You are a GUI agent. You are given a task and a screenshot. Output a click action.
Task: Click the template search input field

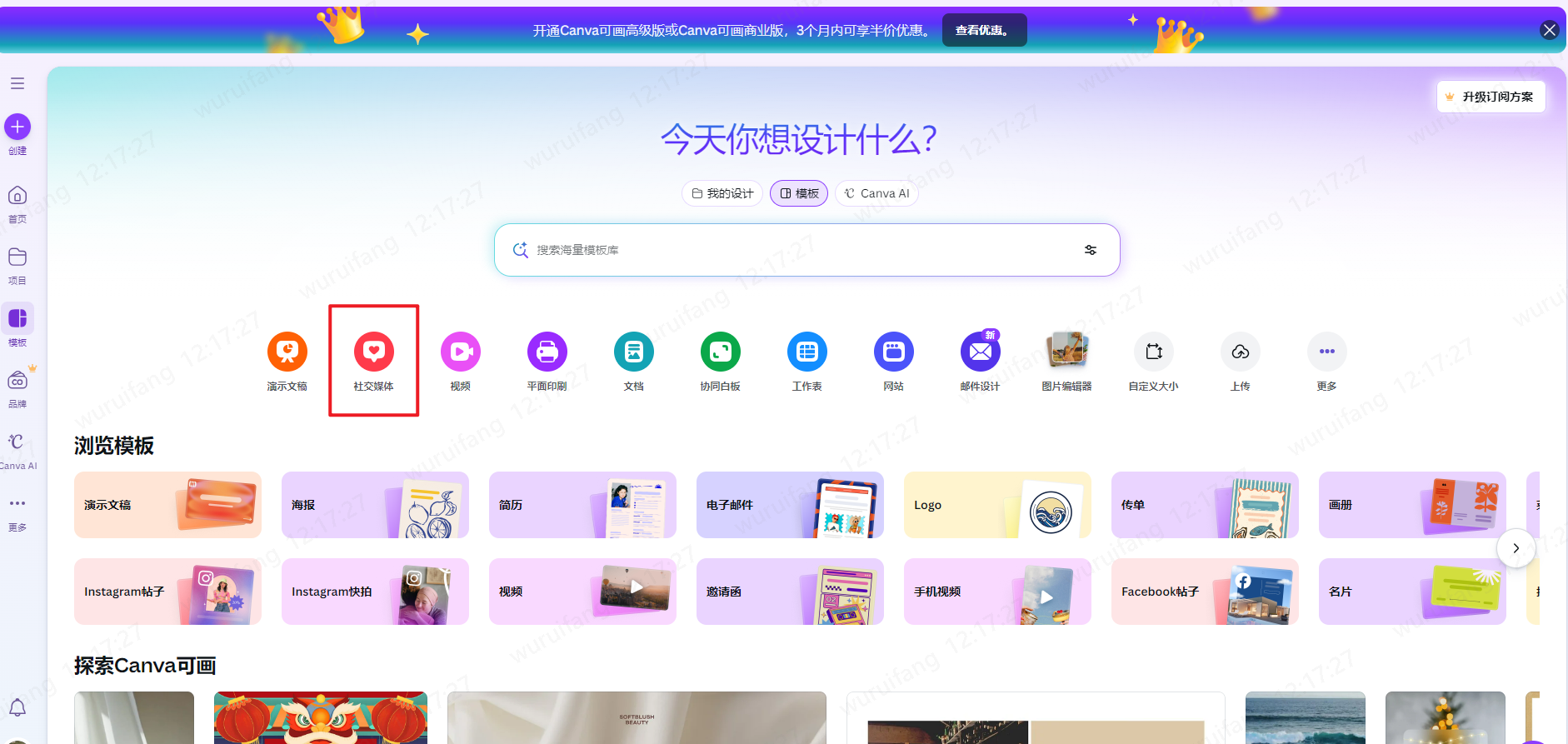[x=806, y=250]
